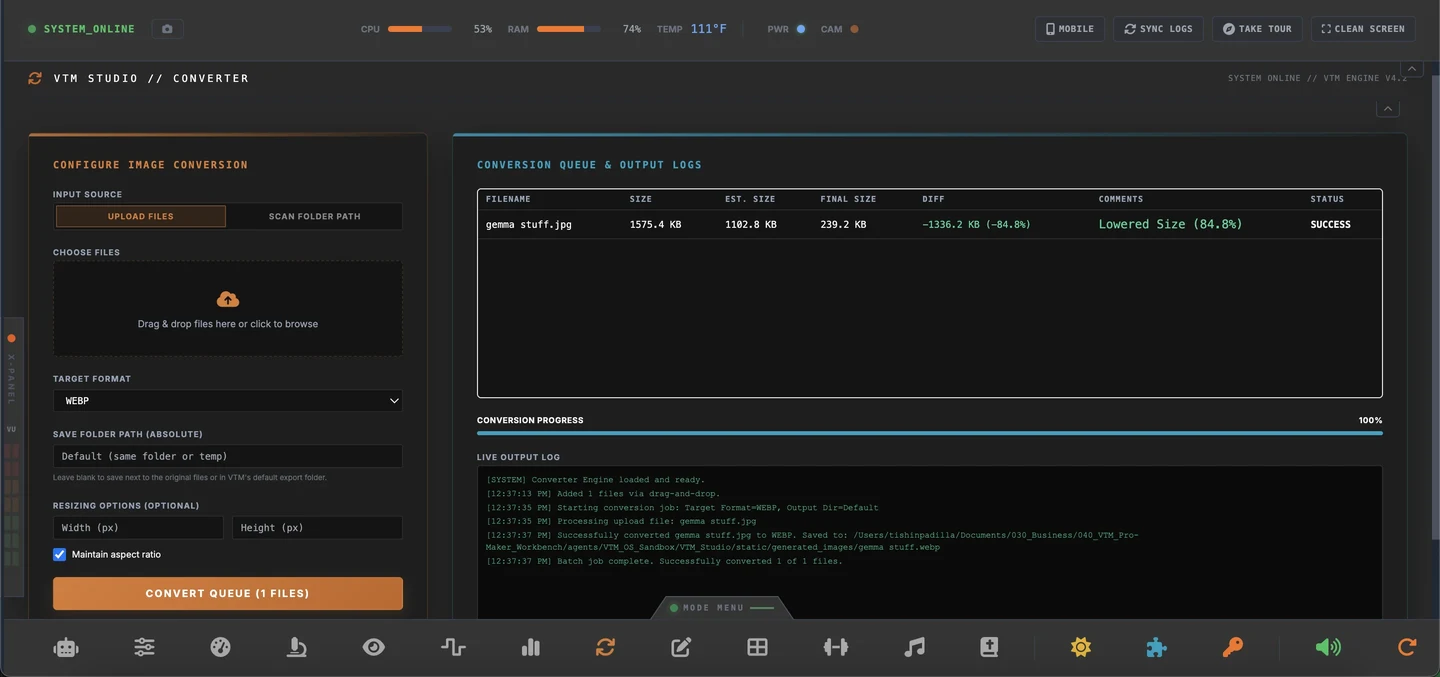Click the TAKE TOUR button
Screen dimensions: 1440x677
(1257, 29)
